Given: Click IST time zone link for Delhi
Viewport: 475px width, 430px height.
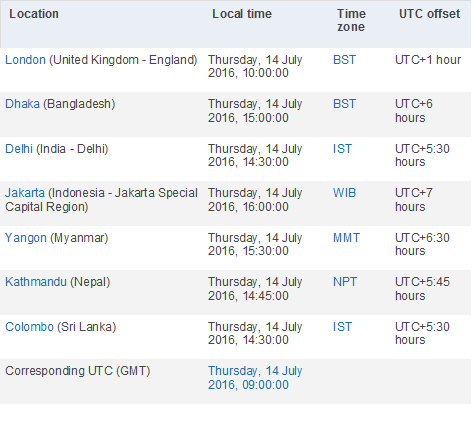Looking at the screenshot, I should coord(342,149).
